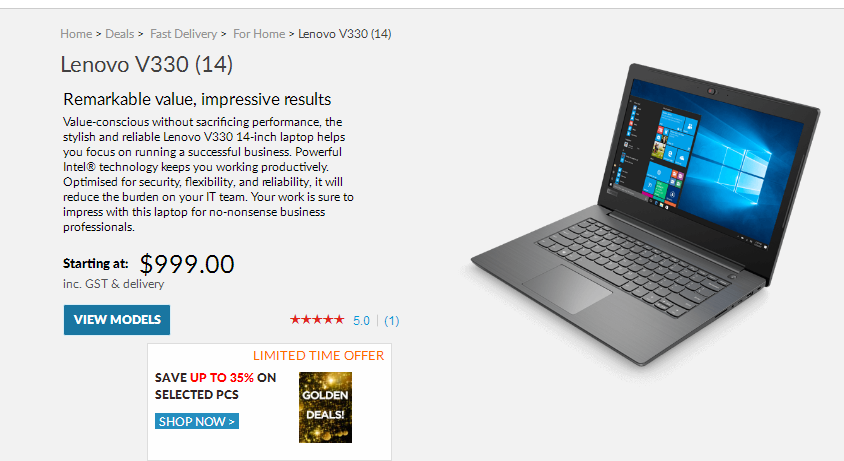Click the Golden Deals banner image
Image resolution: width=844 pixels, height=461 pixels.
click(x=325, y=408)
